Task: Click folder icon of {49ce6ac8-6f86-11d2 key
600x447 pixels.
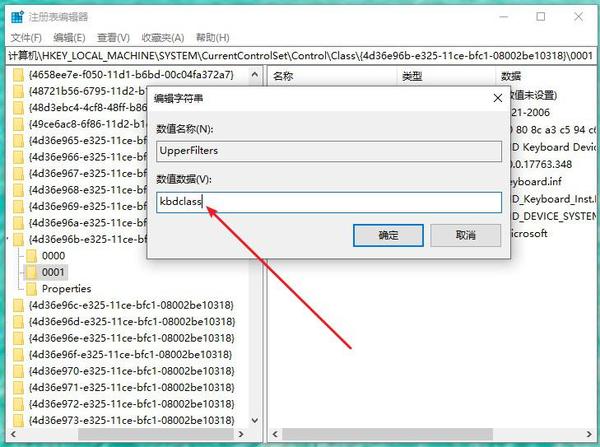Action: (18, 124)
